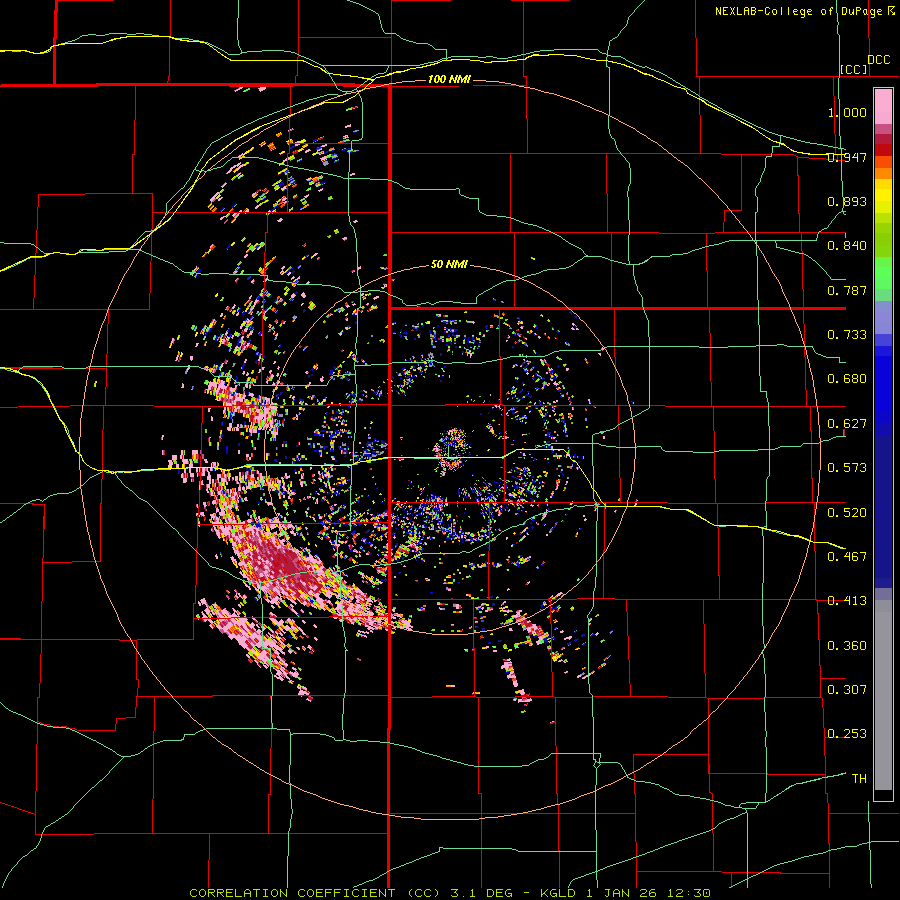Select the 0.467 scale value

coord(847,556)
